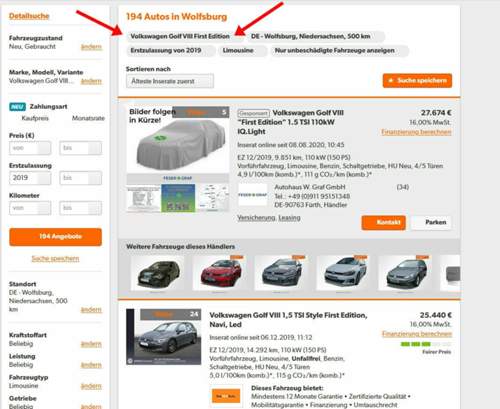Click the Gesponsert badge on first listing
The image size is (500, 409).
(254, 113)
